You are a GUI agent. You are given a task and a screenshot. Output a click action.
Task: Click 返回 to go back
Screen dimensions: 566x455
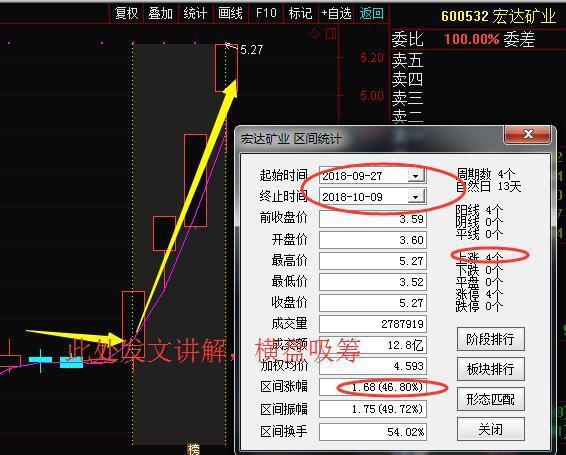pyautogui.click(x=371, y=14)
